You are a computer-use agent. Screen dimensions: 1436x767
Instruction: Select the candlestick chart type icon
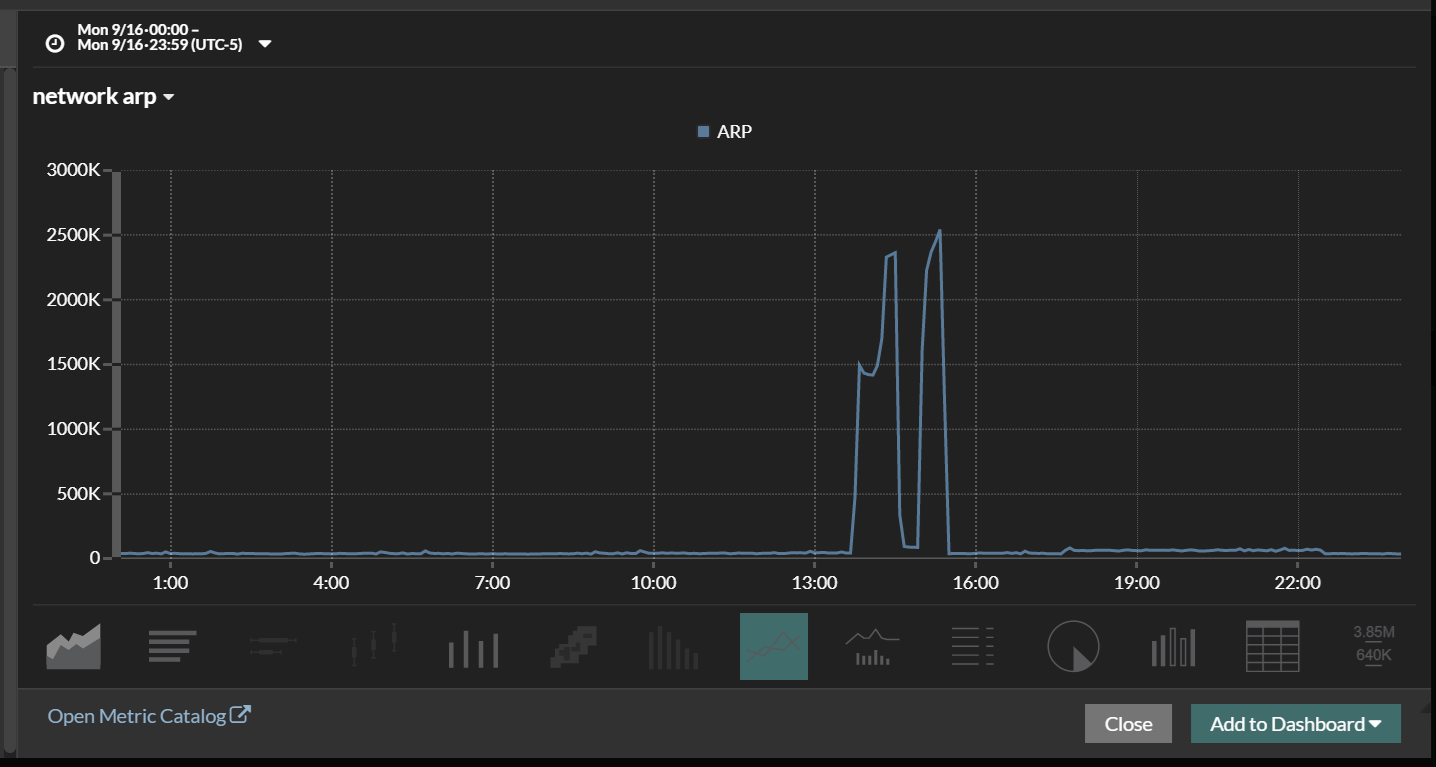373,647
